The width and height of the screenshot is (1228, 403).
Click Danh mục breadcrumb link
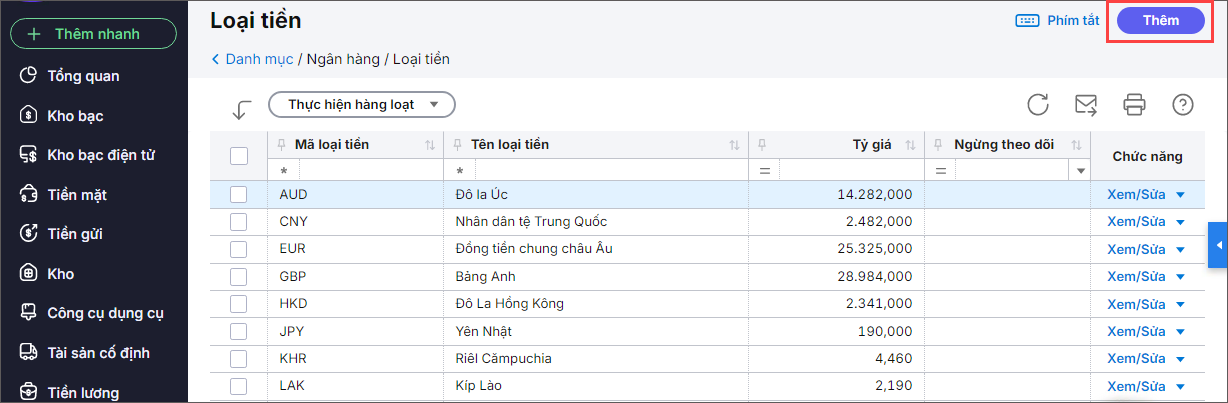[x=258, y=59]
